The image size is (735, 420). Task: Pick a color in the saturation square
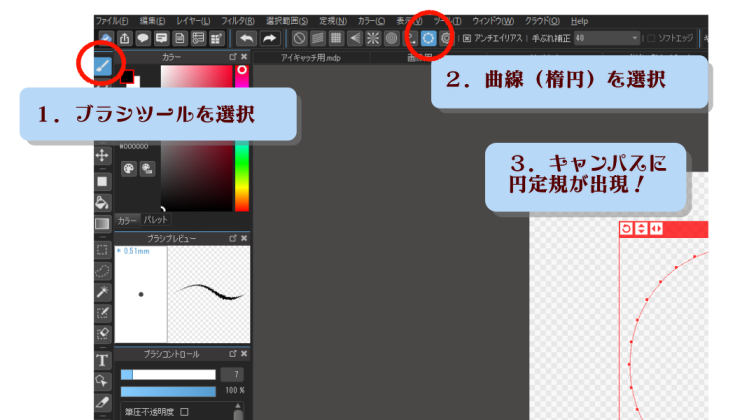pos(197,138)
